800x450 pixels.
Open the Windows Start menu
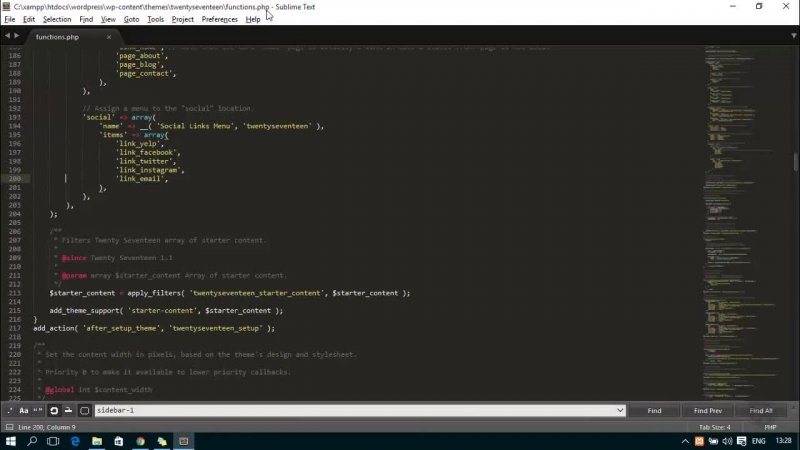[11, 441]
